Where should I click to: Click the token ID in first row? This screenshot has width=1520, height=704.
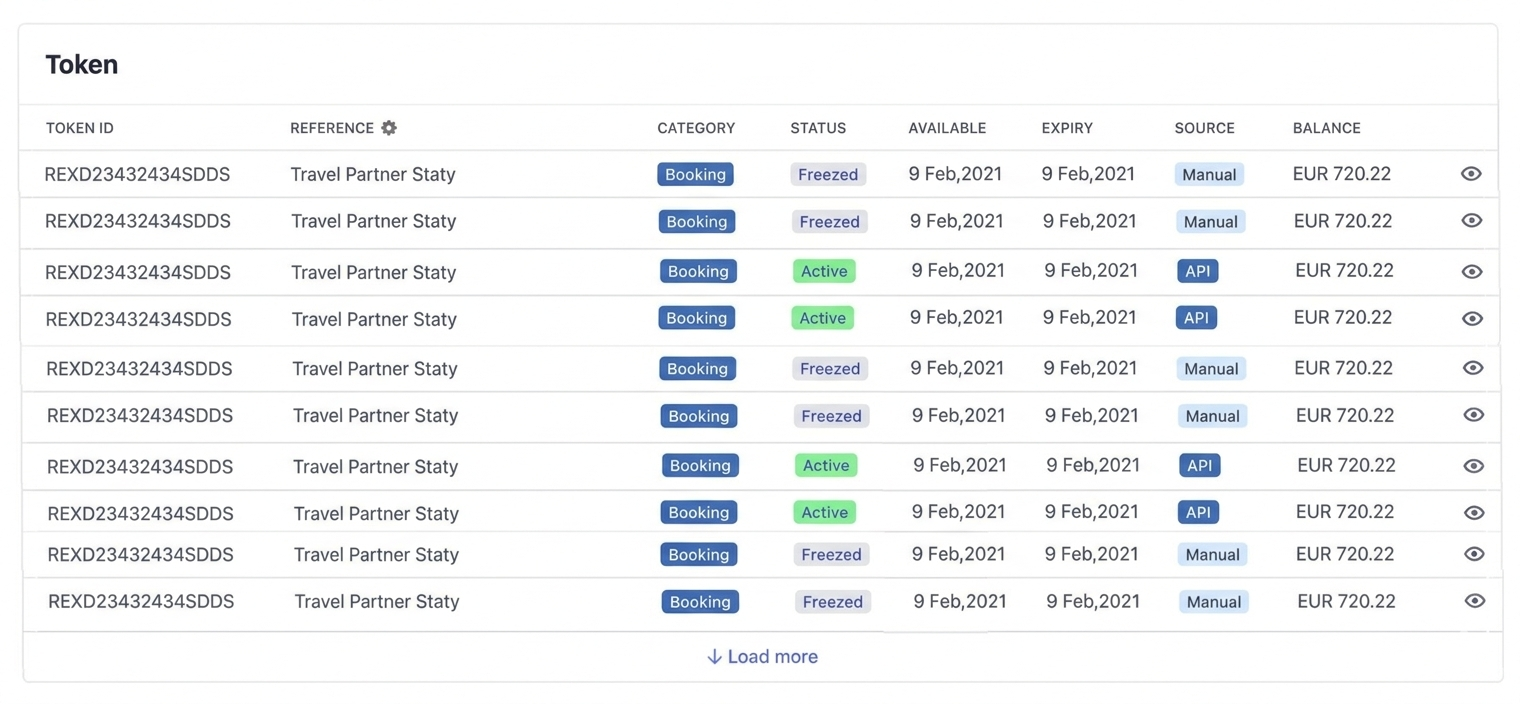coord(137,174)
